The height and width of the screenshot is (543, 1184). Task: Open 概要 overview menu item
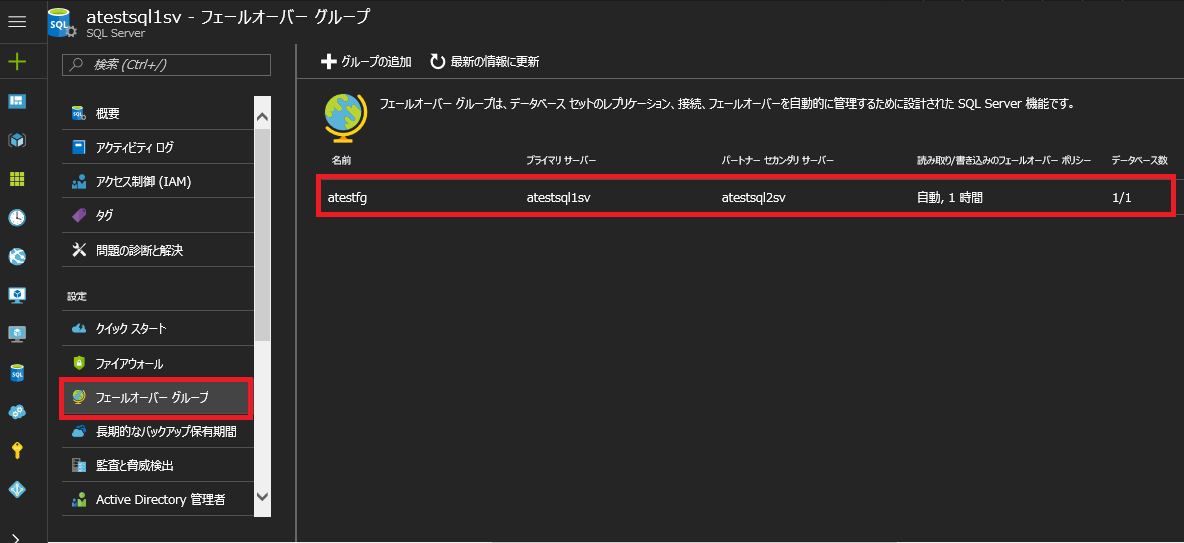108,113
